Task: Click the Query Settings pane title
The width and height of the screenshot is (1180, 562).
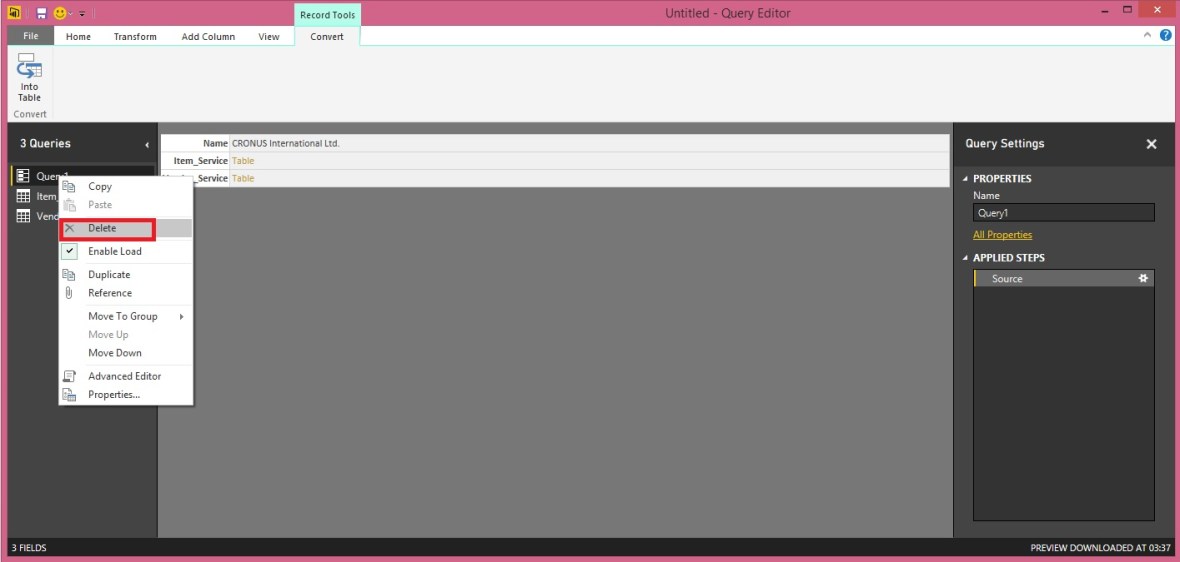Action: (1005, 144)
